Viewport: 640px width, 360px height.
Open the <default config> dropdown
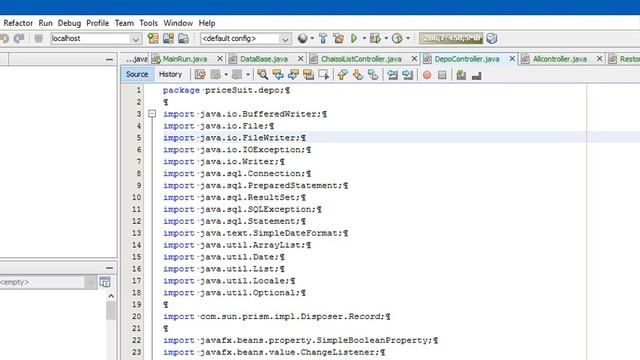(x=285, y=39)
